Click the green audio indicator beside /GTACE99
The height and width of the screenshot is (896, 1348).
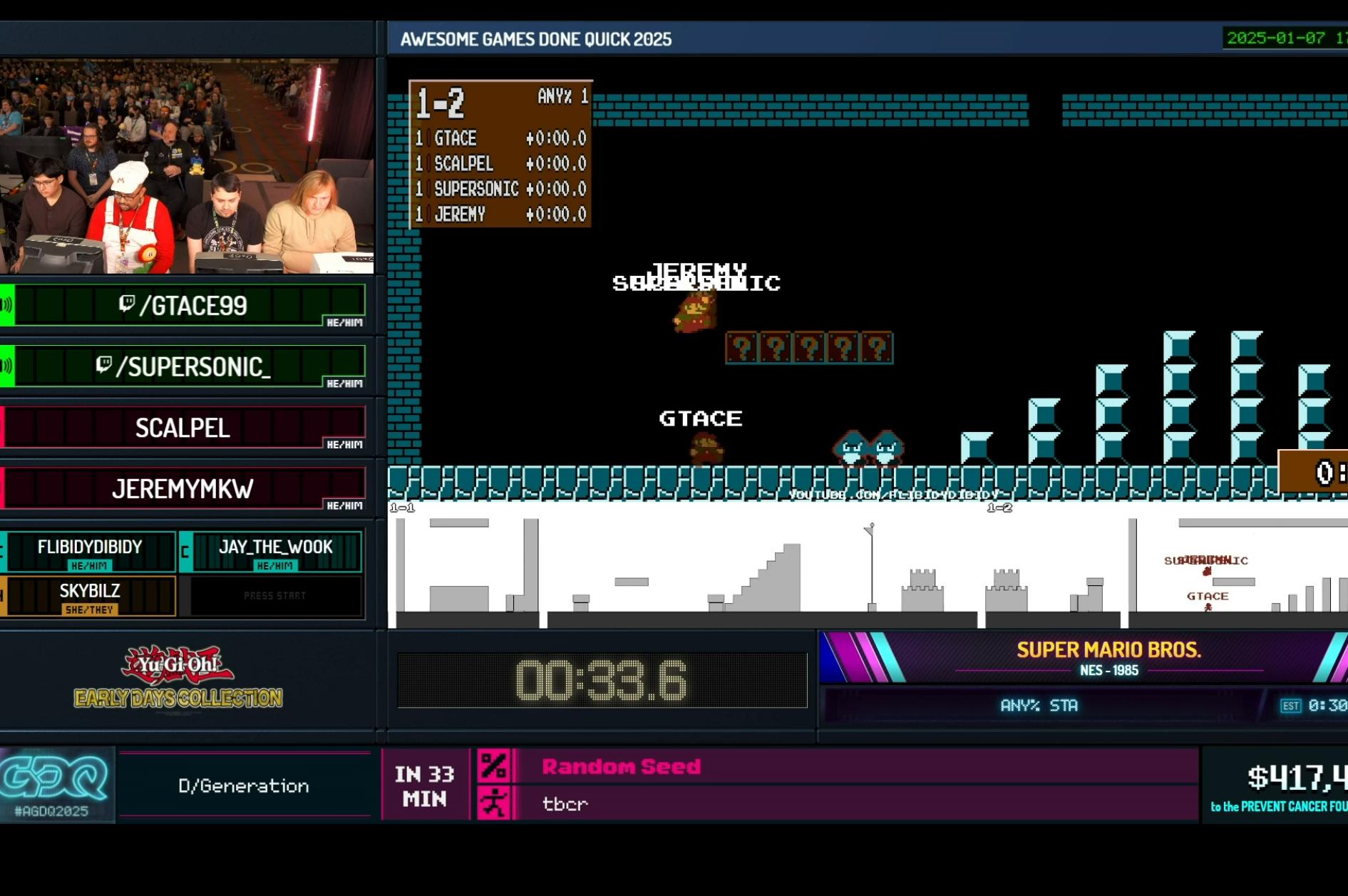click(x=7, y=305)
